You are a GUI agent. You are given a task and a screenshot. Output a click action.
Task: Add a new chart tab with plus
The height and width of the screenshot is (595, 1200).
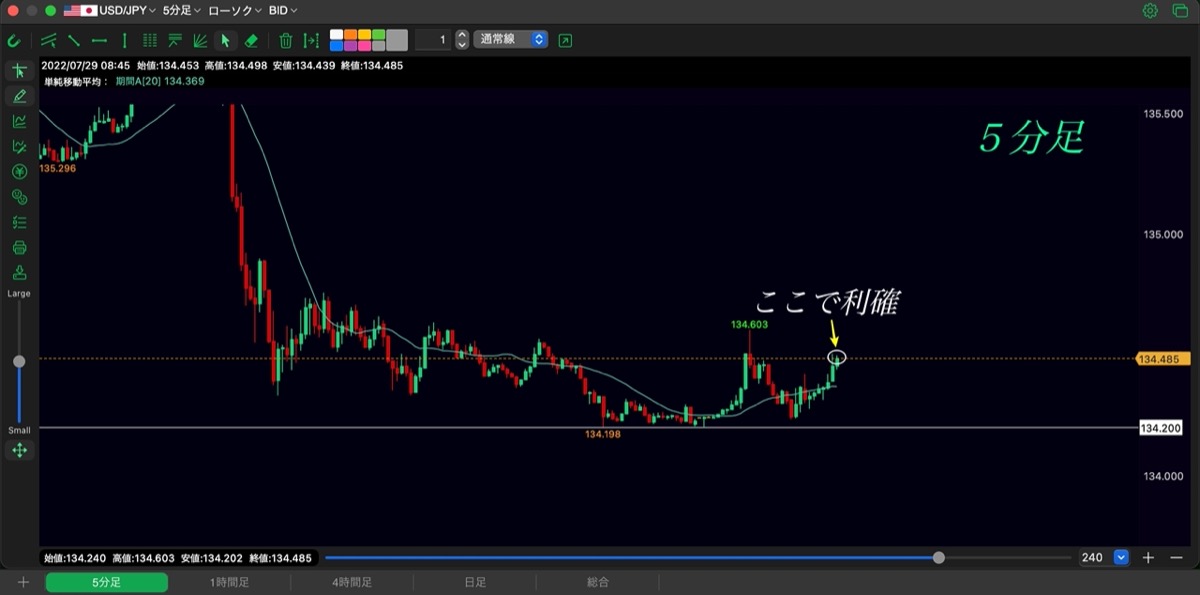coord(23,582)
